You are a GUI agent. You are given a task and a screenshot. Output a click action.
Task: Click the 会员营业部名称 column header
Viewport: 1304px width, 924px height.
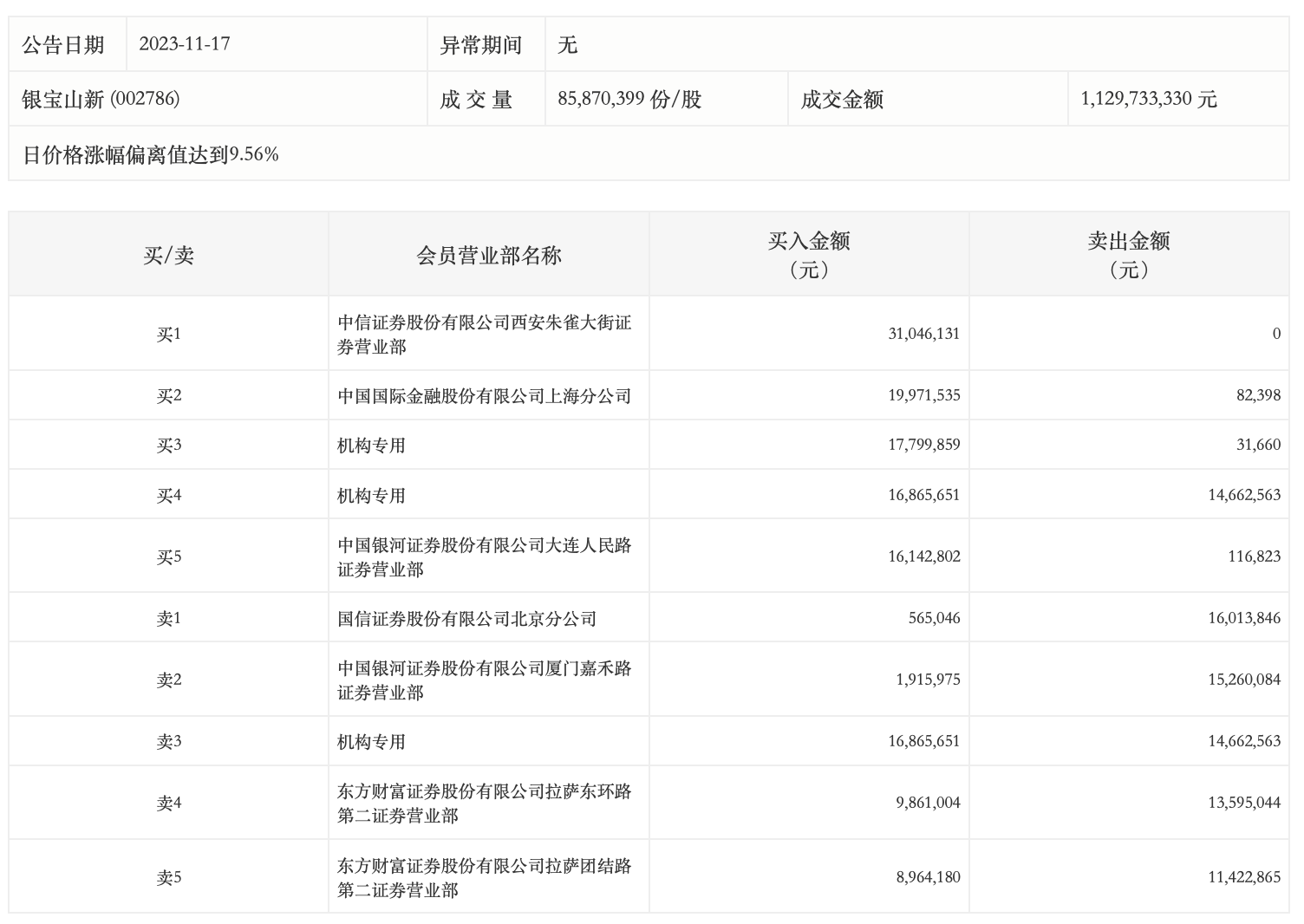489,256
